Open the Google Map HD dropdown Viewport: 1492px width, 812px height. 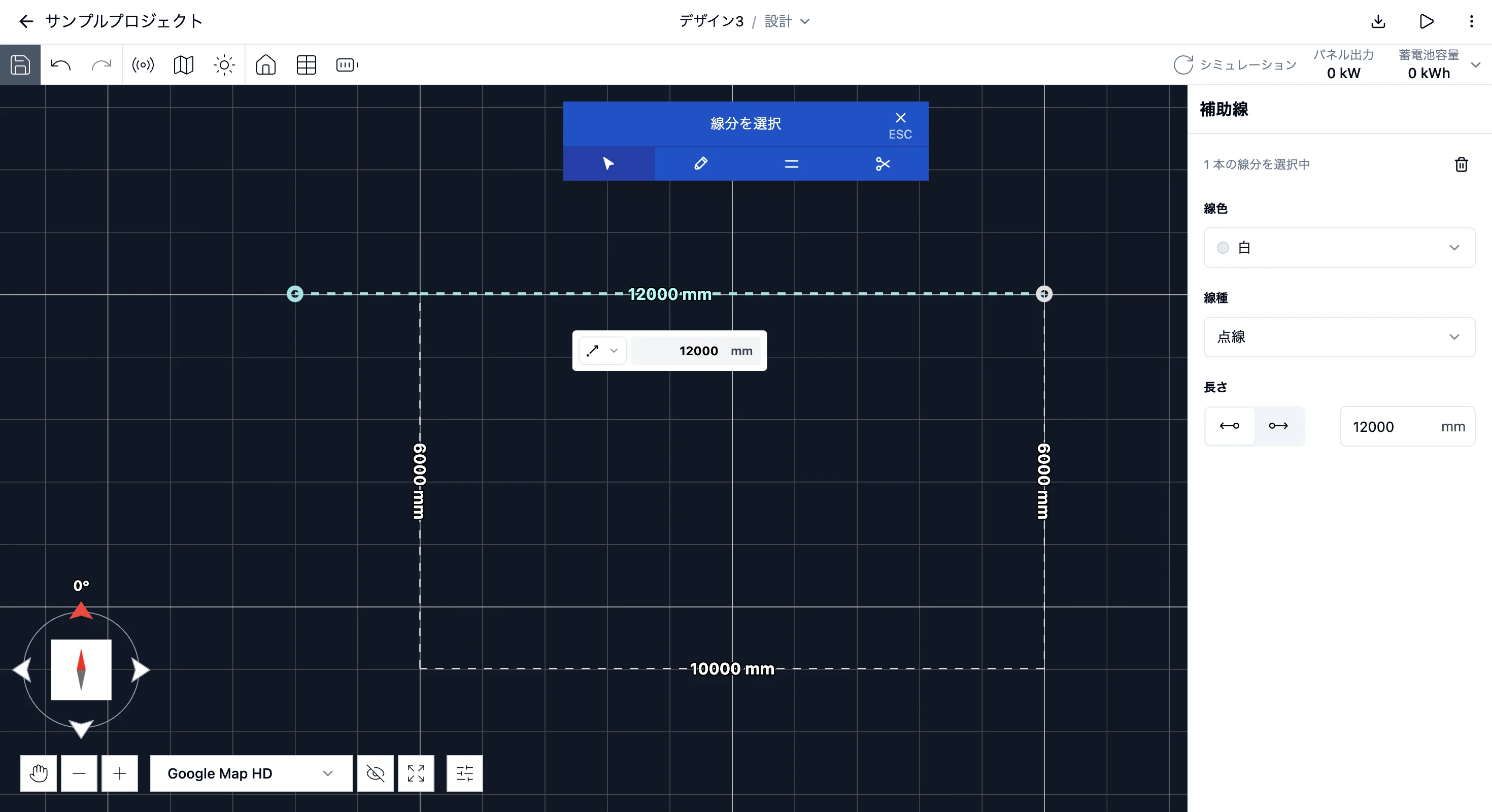[x=251, y=773]
